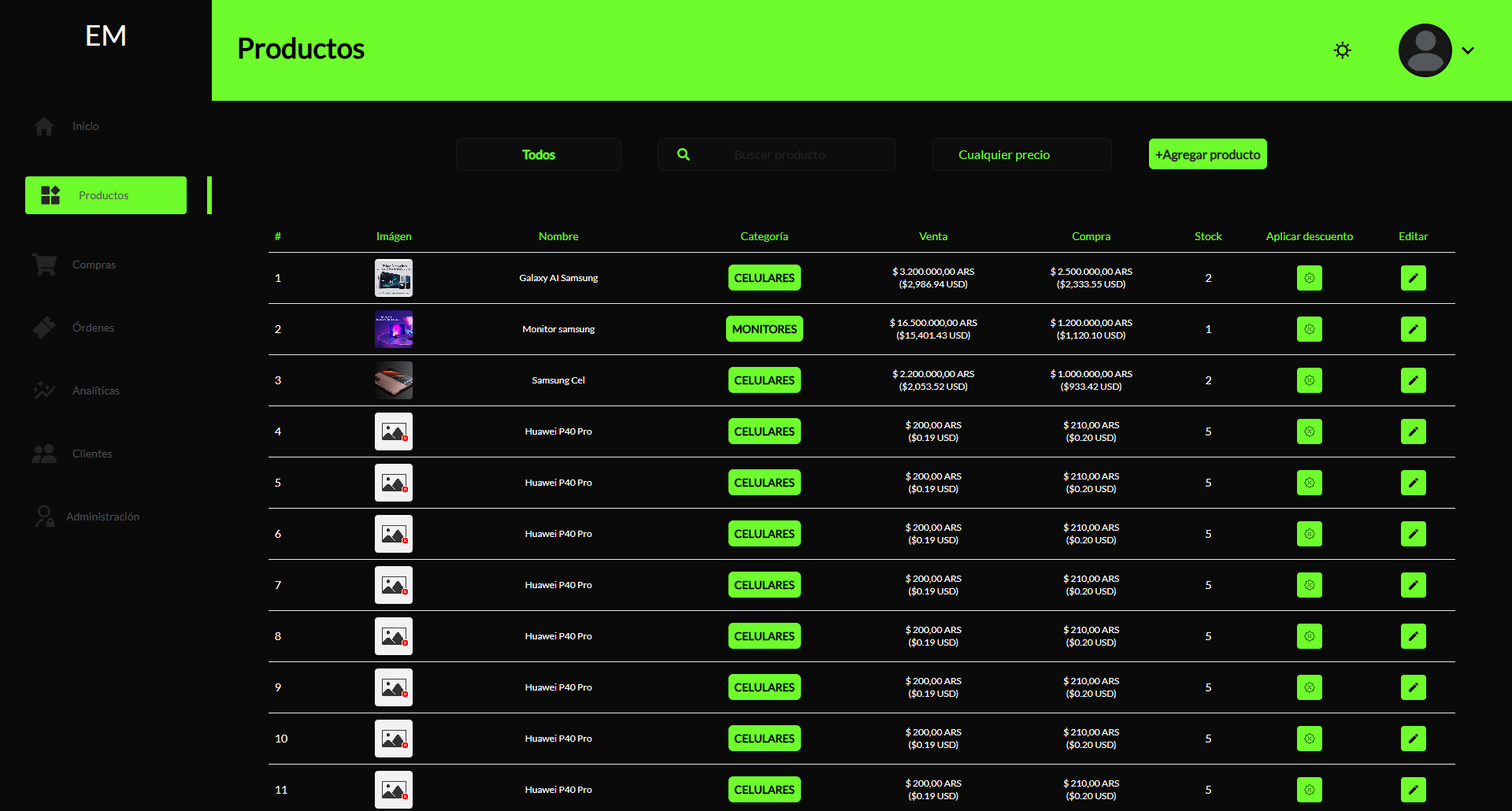Screen dimensions: 1512x811
Task: Click the search magnifier icon
Action: tap(683, 154)
